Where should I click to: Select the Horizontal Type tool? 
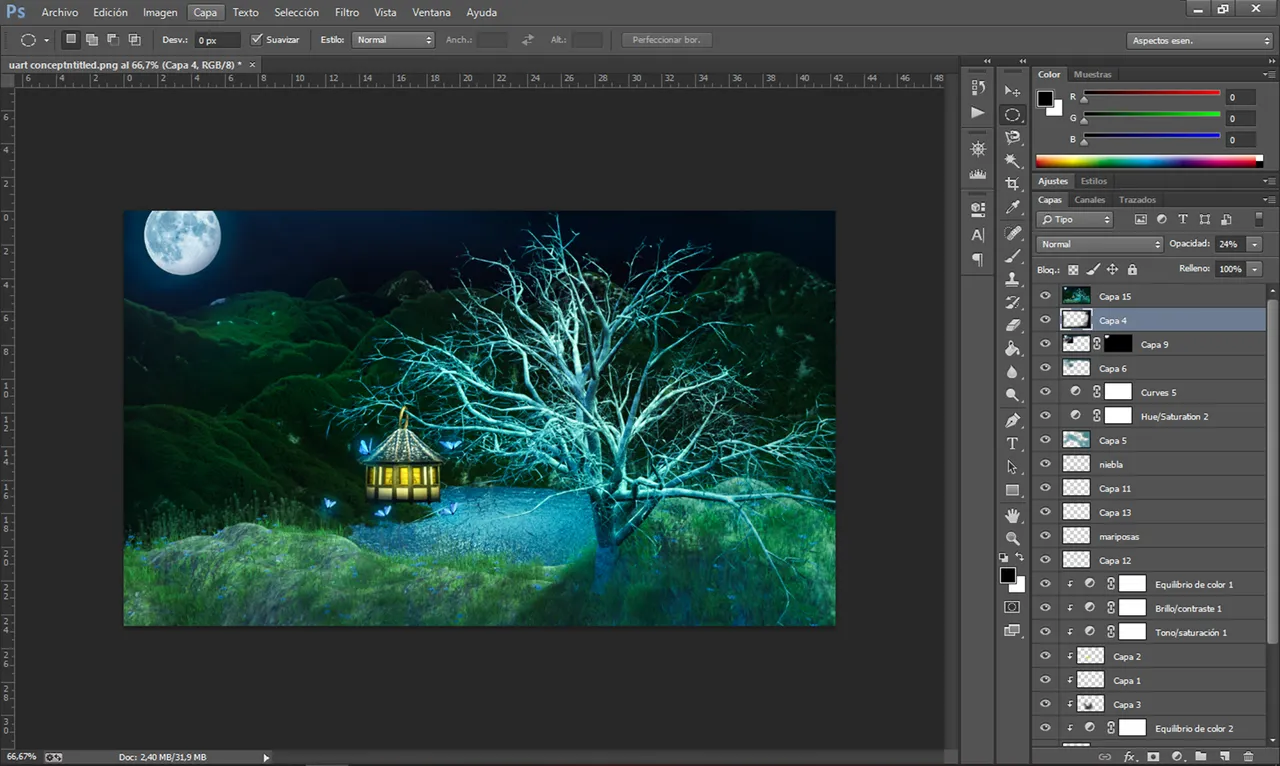(x=1013, y=443)
